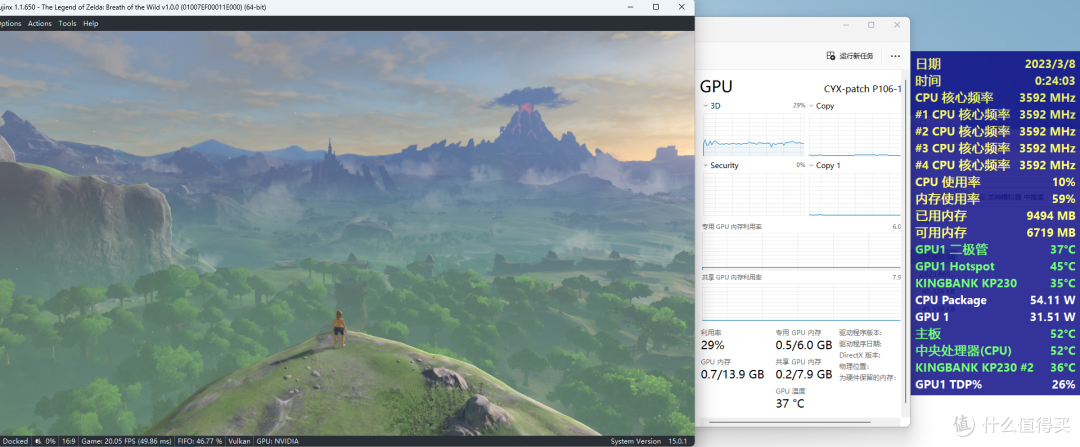The height and width of the screenshot is (447, 1080).
Task: Expand the Security engine graph dropdown
Action: click(706, 165)
